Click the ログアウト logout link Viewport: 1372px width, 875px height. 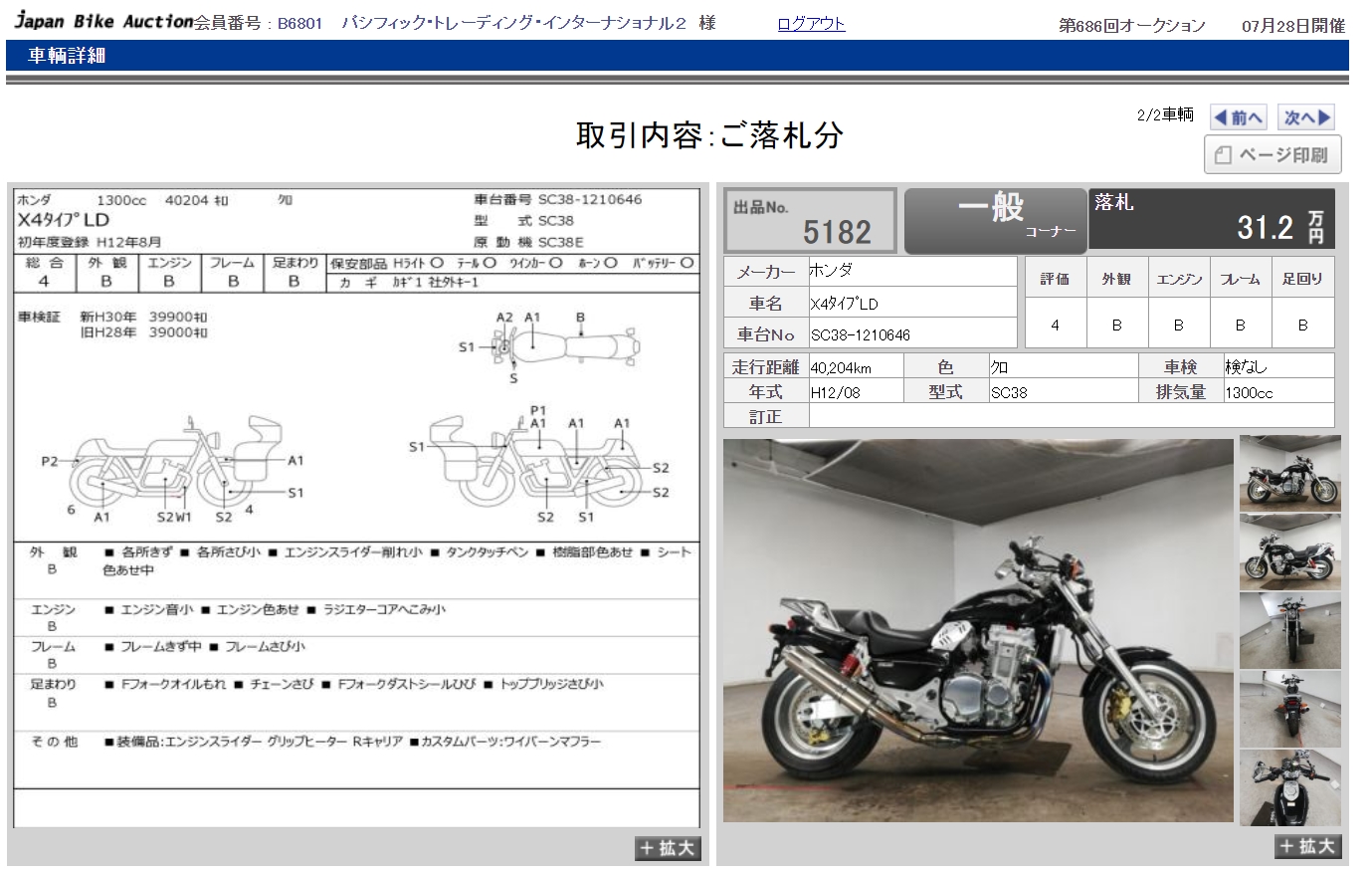tap(811, 24)
